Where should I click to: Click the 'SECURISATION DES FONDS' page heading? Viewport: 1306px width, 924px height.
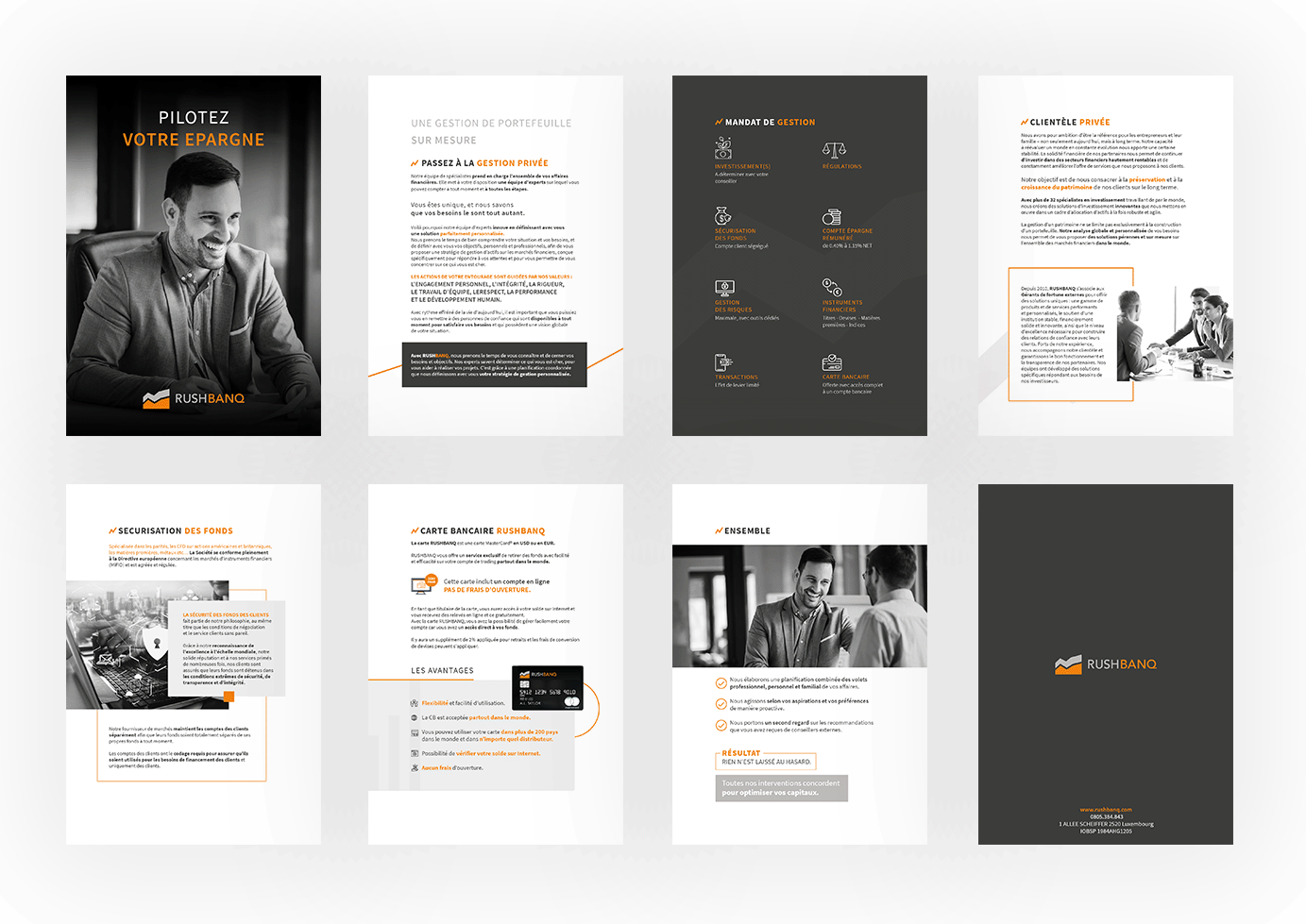[x=176, y=530]
